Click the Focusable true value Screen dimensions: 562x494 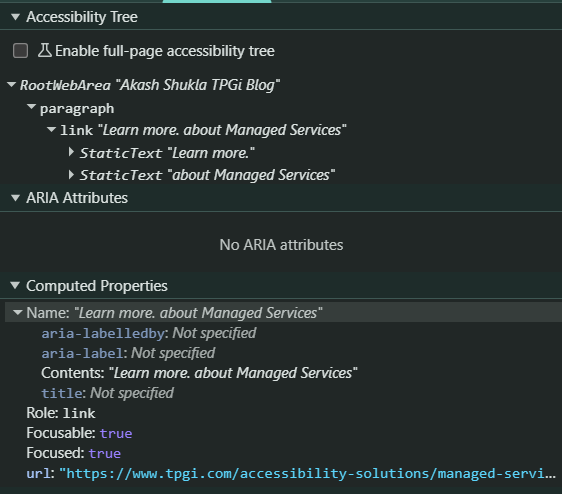[x=116, y=433]
